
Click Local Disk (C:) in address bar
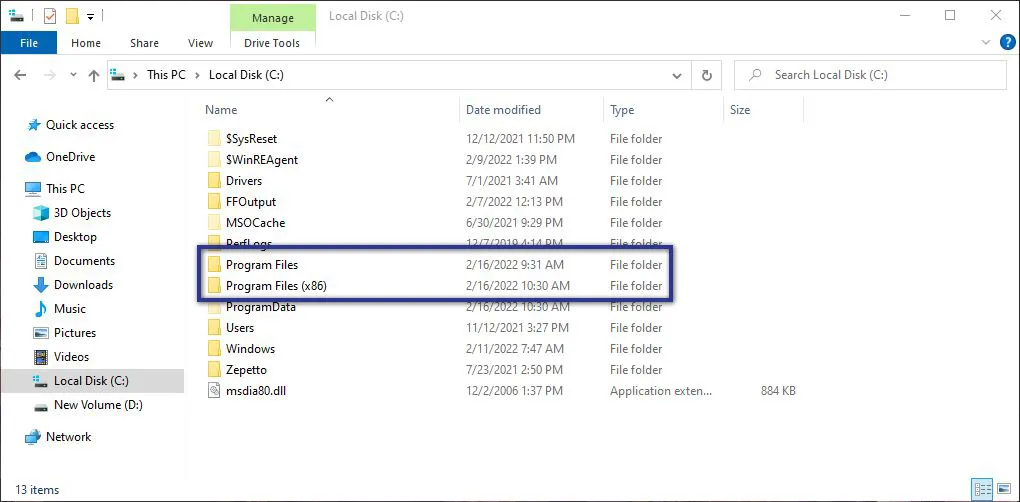click(246, 75)
